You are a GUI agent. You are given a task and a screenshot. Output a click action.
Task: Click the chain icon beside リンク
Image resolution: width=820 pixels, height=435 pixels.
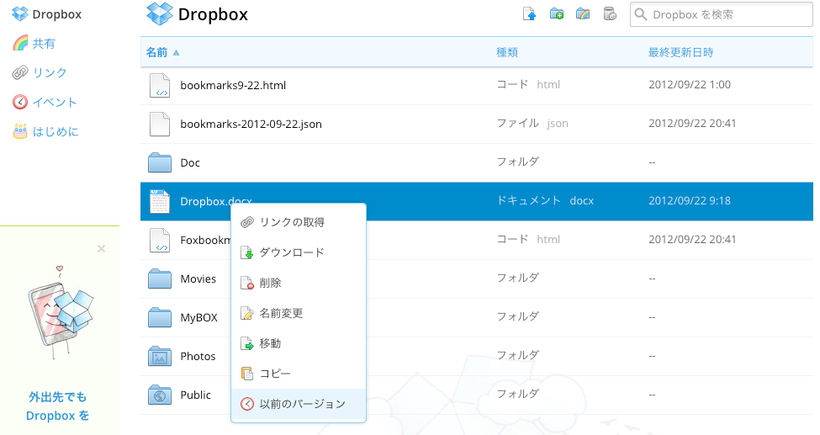20,73
